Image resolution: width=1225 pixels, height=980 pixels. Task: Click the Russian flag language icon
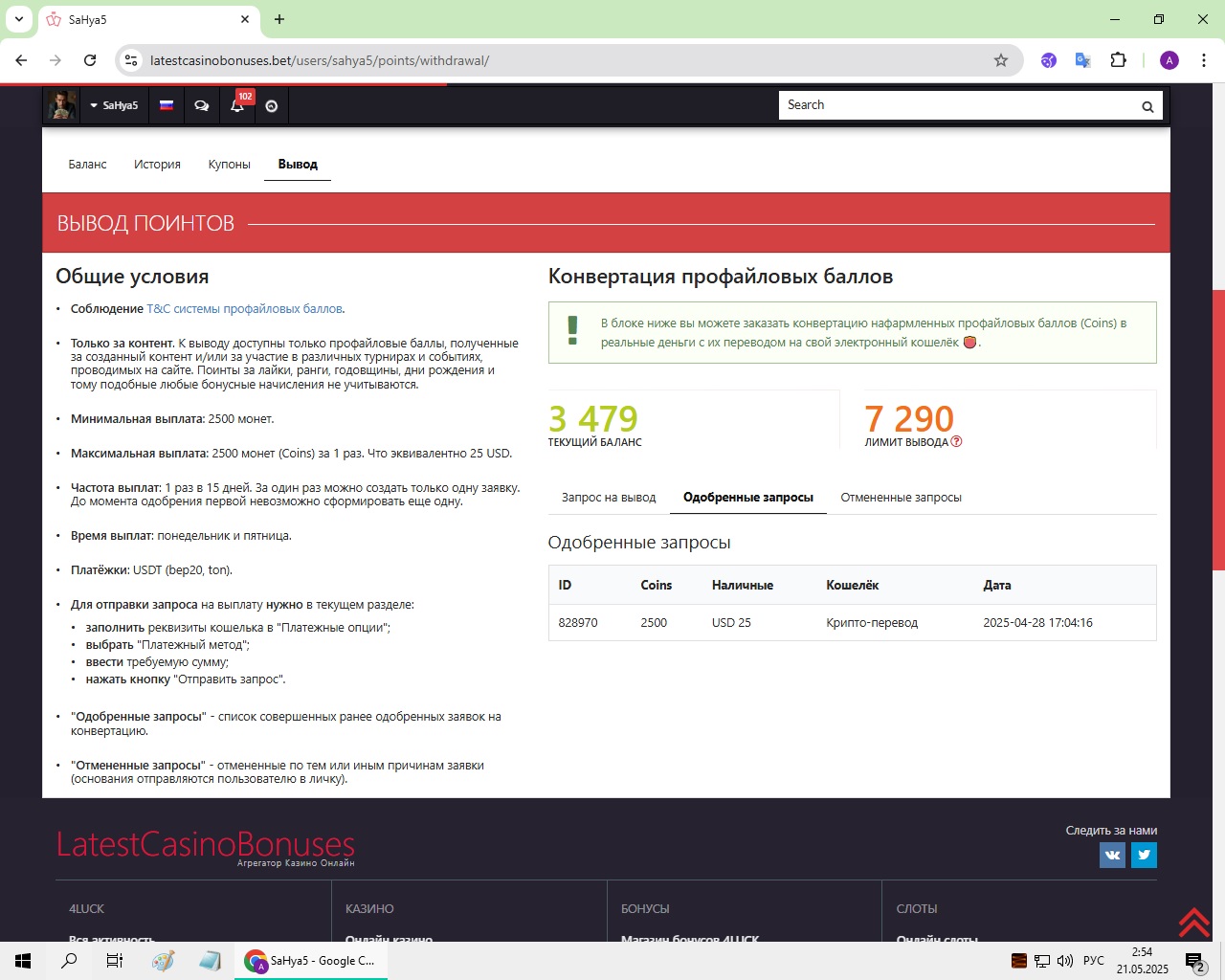click(167, 105)
